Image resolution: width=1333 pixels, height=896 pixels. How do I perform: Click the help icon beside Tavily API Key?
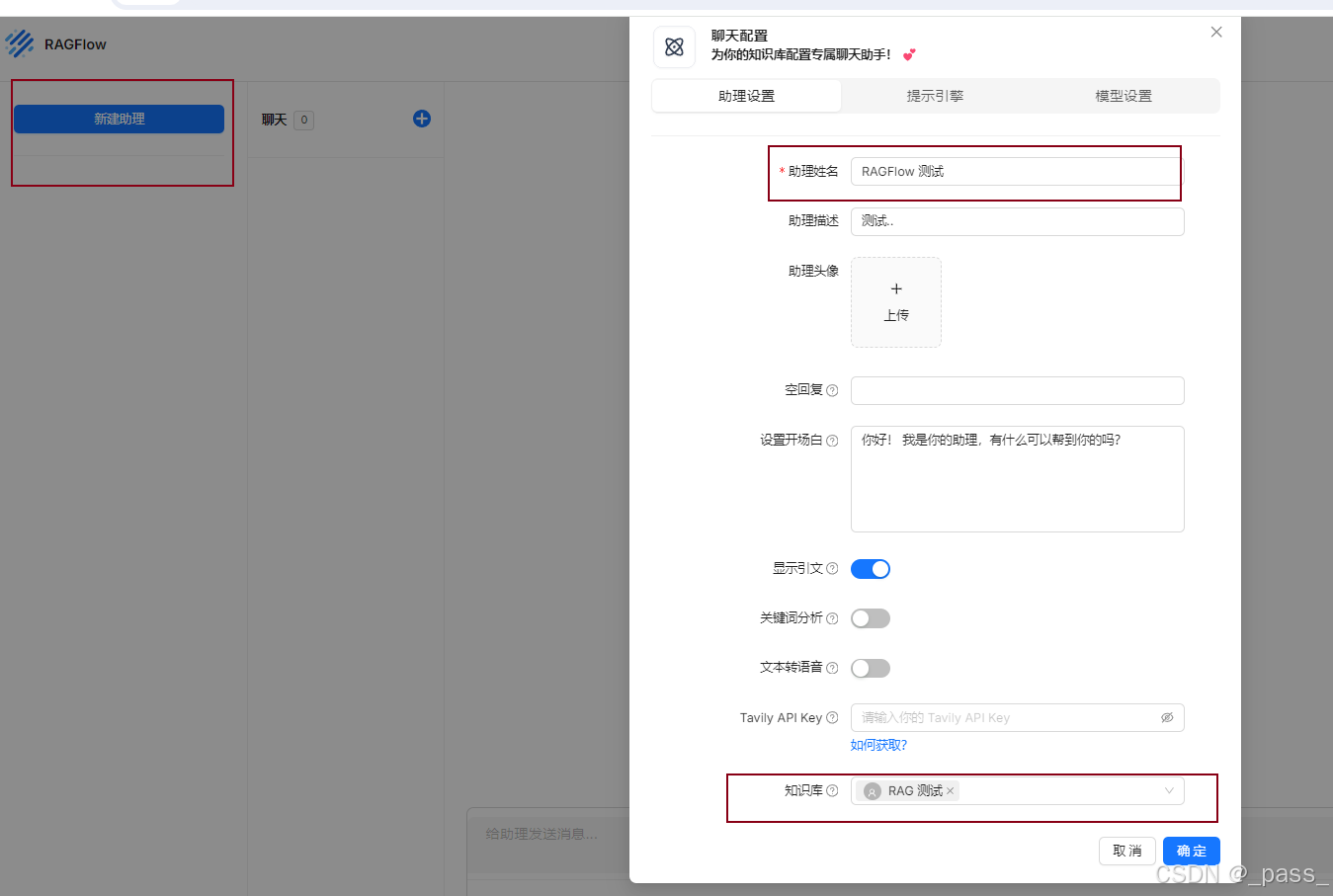pos(832,717)
